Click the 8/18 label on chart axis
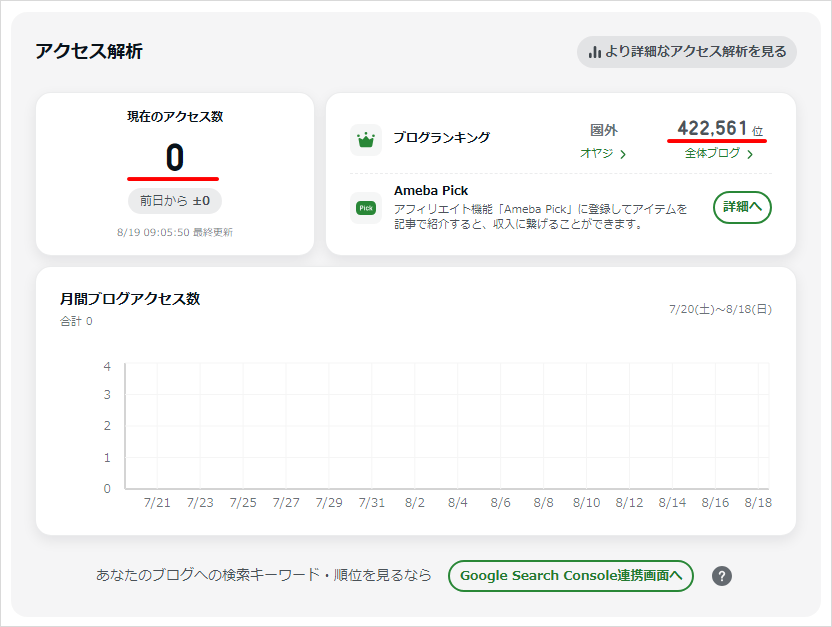The height and width of the screenshot is (627, 832). (758, 502)
